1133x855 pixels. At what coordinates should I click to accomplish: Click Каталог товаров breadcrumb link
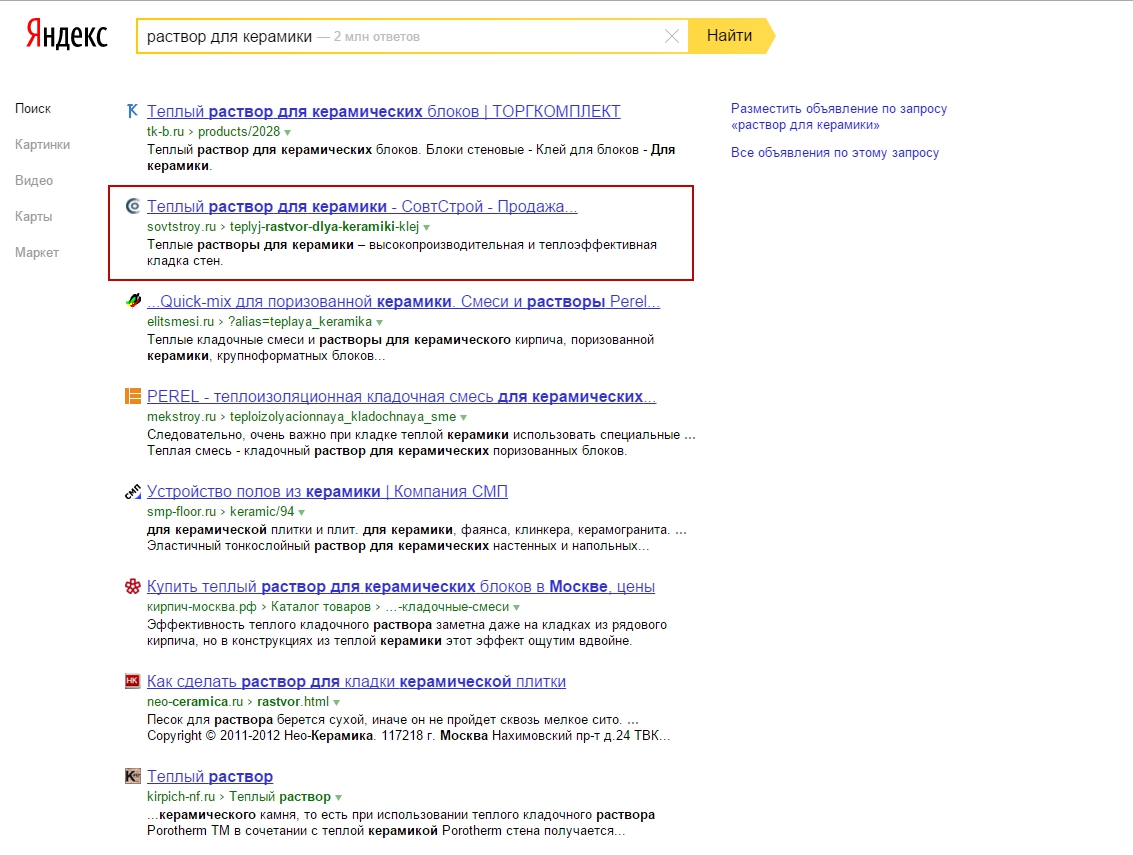tap(321, 607)
